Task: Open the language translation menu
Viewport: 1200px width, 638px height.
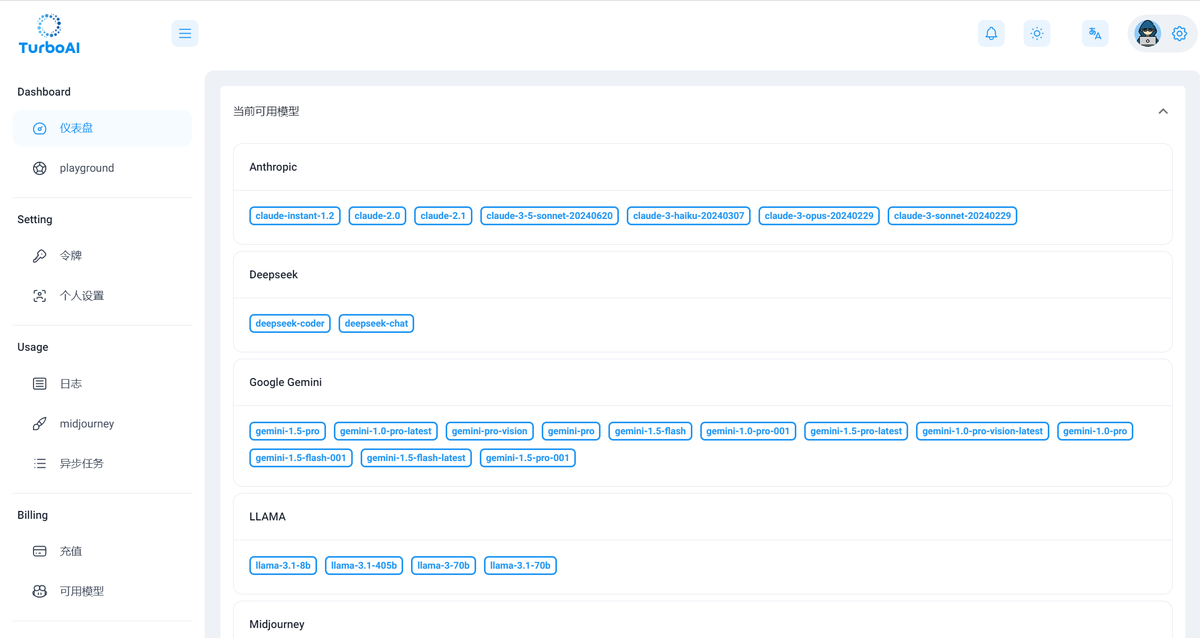Action: point(1095,33)
